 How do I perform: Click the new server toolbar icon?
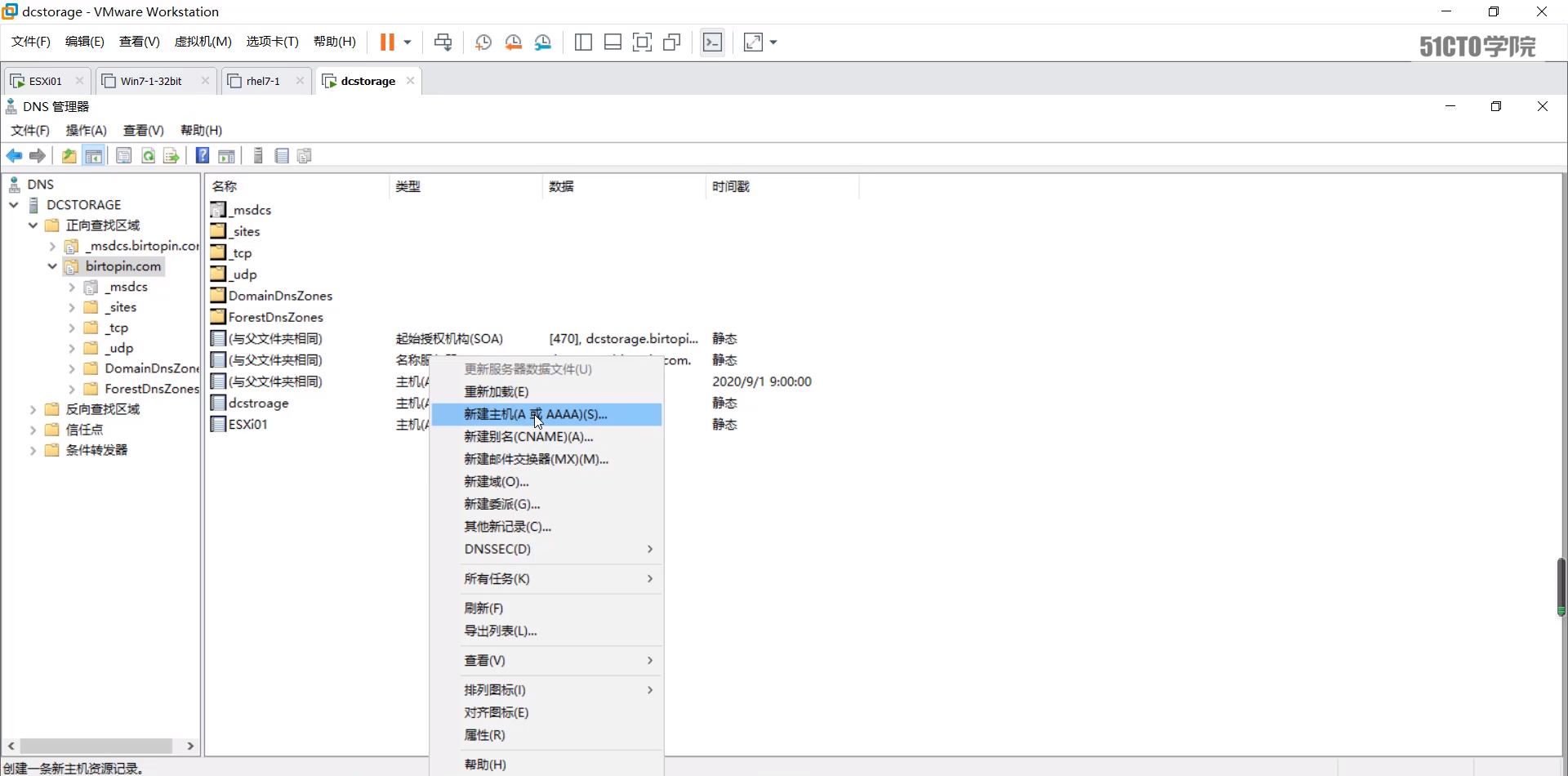click(x=258, y=156)
